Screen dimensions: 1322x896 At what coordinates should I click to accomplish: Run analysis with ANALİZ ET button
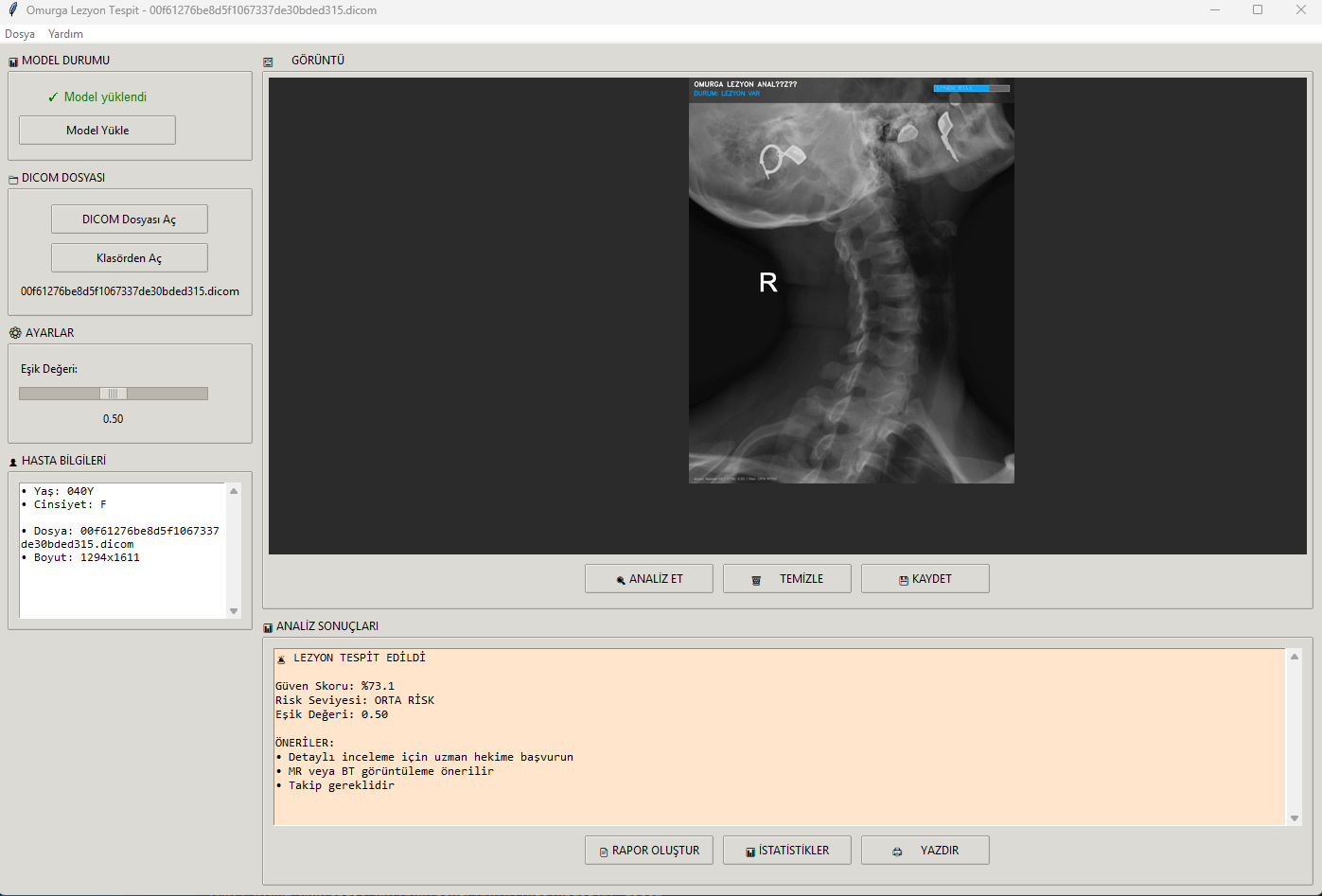click(x=649, y=579)
